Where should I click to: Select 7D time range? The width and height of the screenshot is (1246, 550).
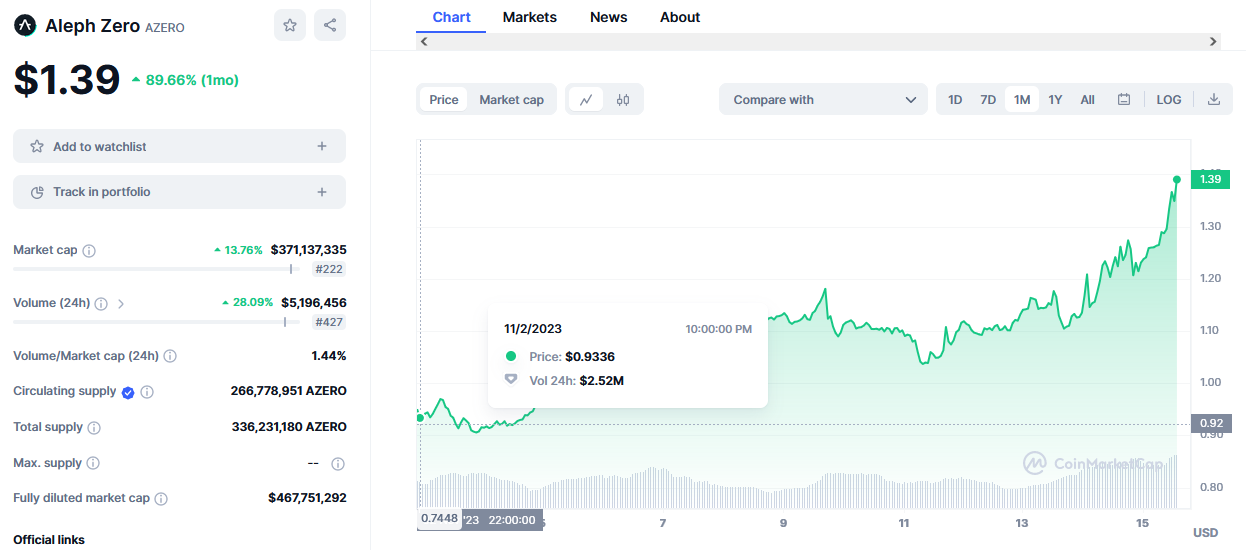pos(988,100)
